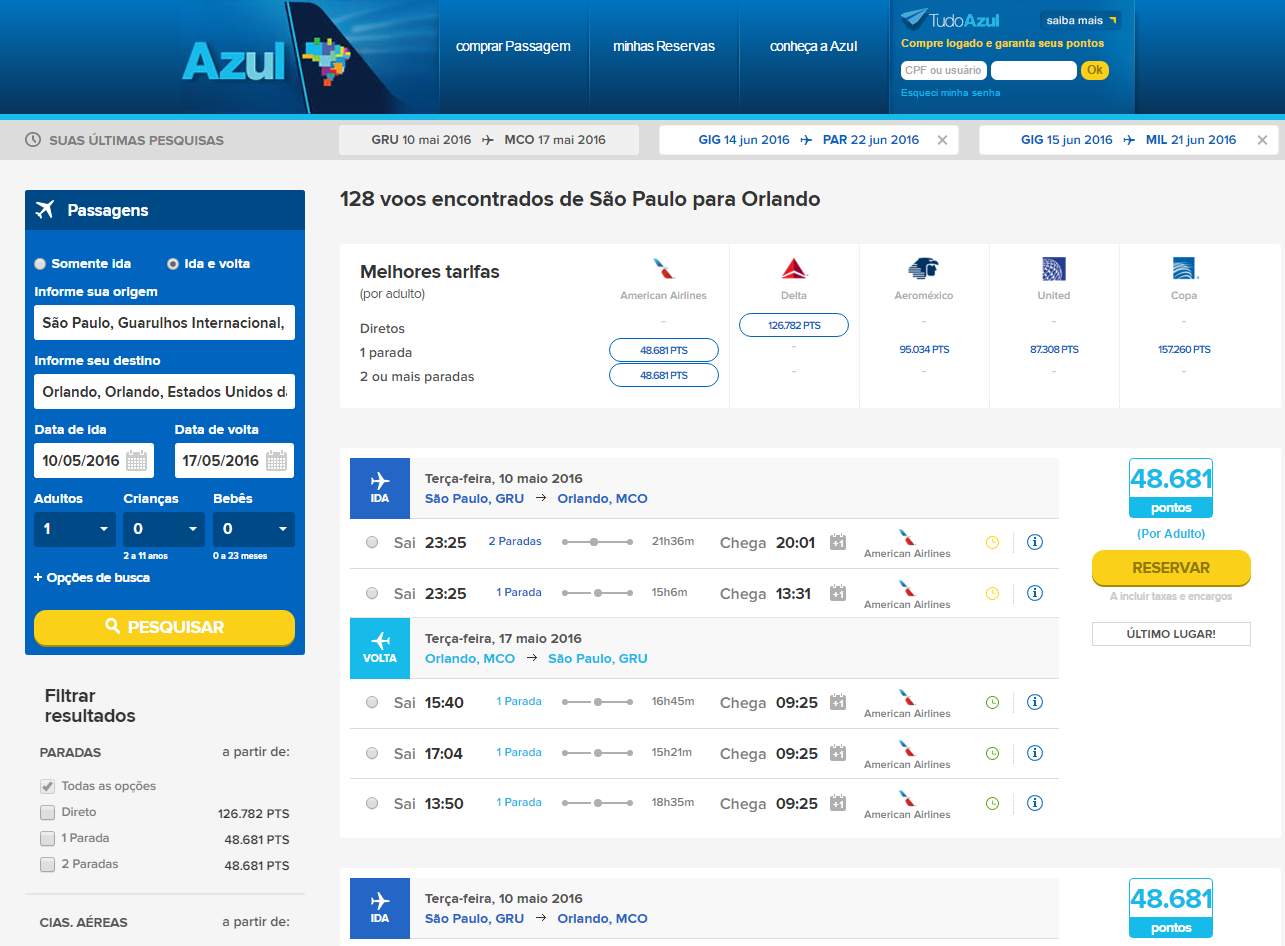Click green clock icon on 15h21m flight
1285x946 pixels.
click(992, 753)
